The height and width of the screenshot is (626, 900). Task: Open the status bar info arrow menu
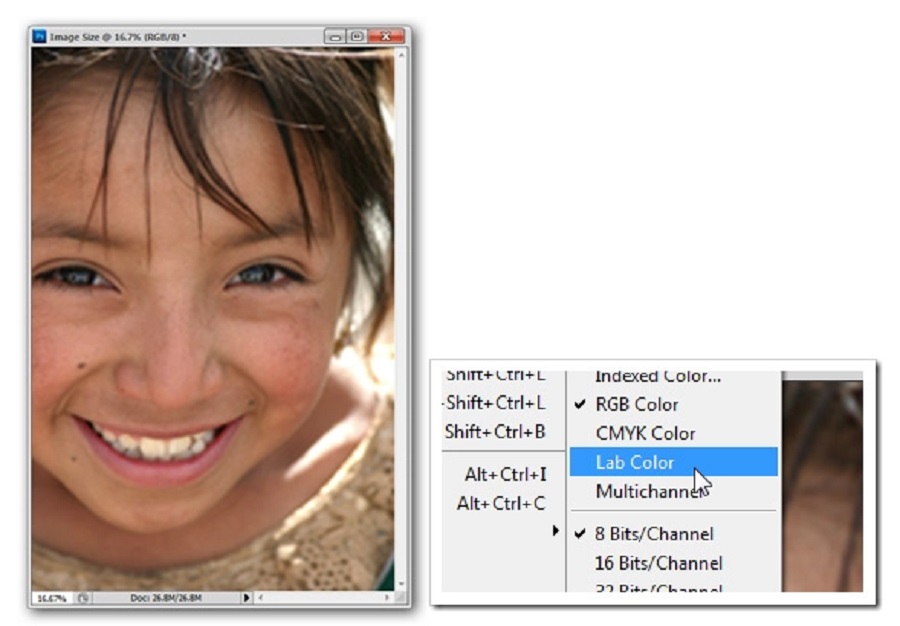247,598
